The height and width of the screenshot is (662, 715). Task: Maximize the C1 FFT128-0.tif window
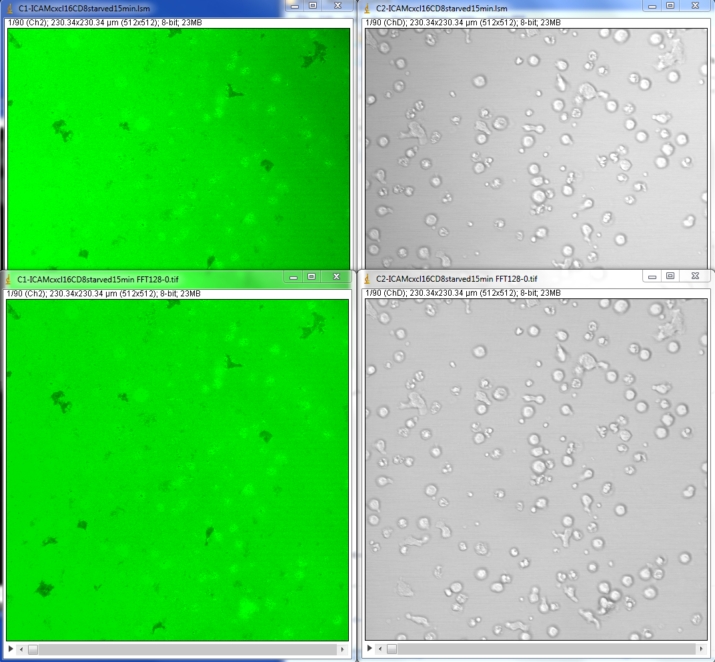pos(312,276)
